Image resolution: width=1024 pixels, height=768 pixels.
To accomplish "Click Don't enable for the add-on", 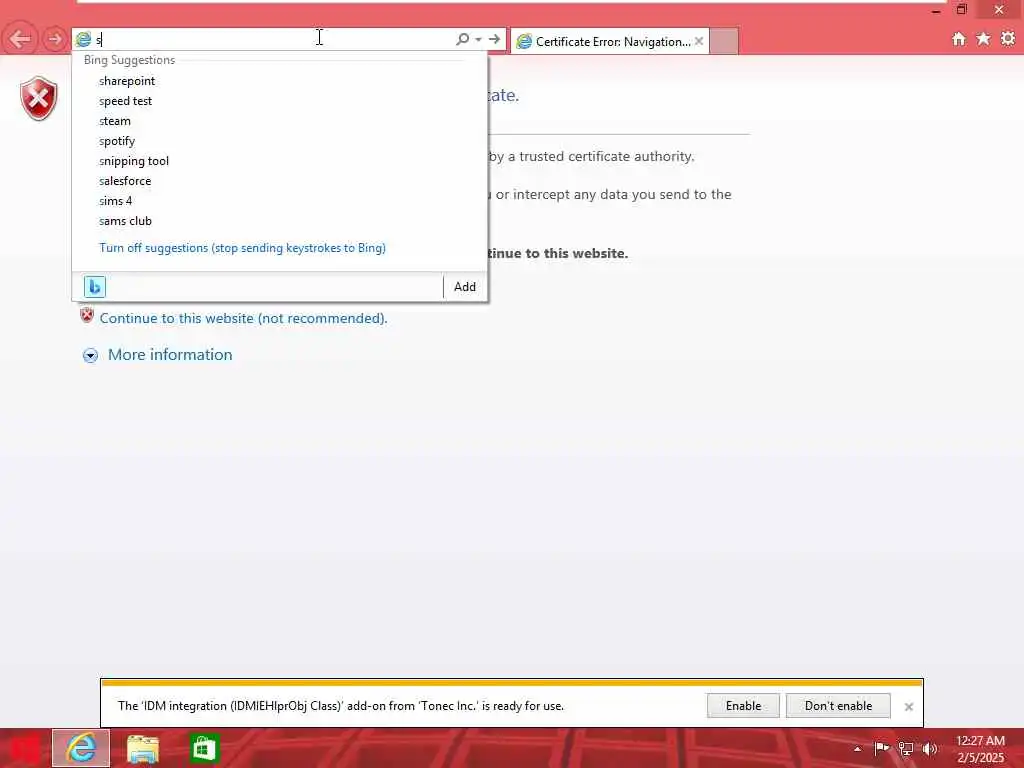I will (x=838, y=706).
